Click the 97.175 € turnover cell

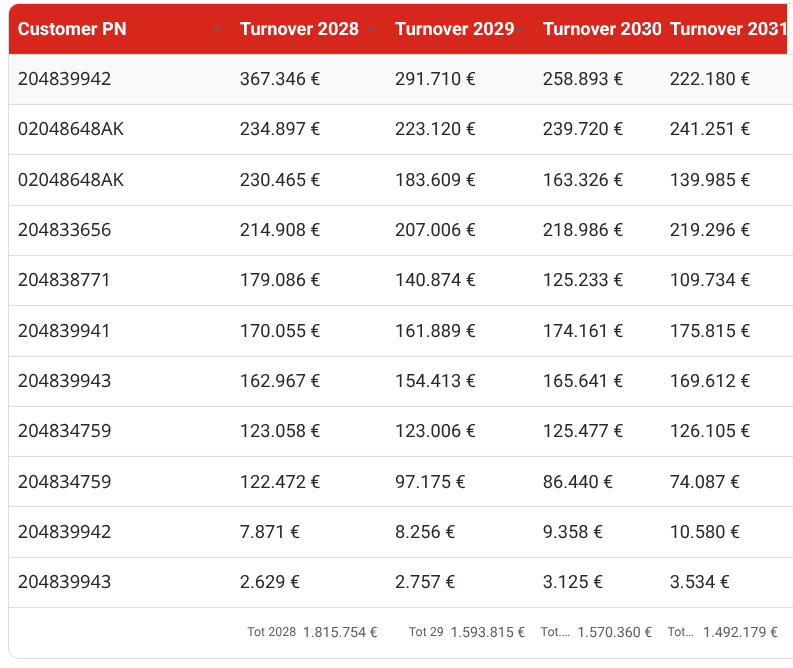430,482
